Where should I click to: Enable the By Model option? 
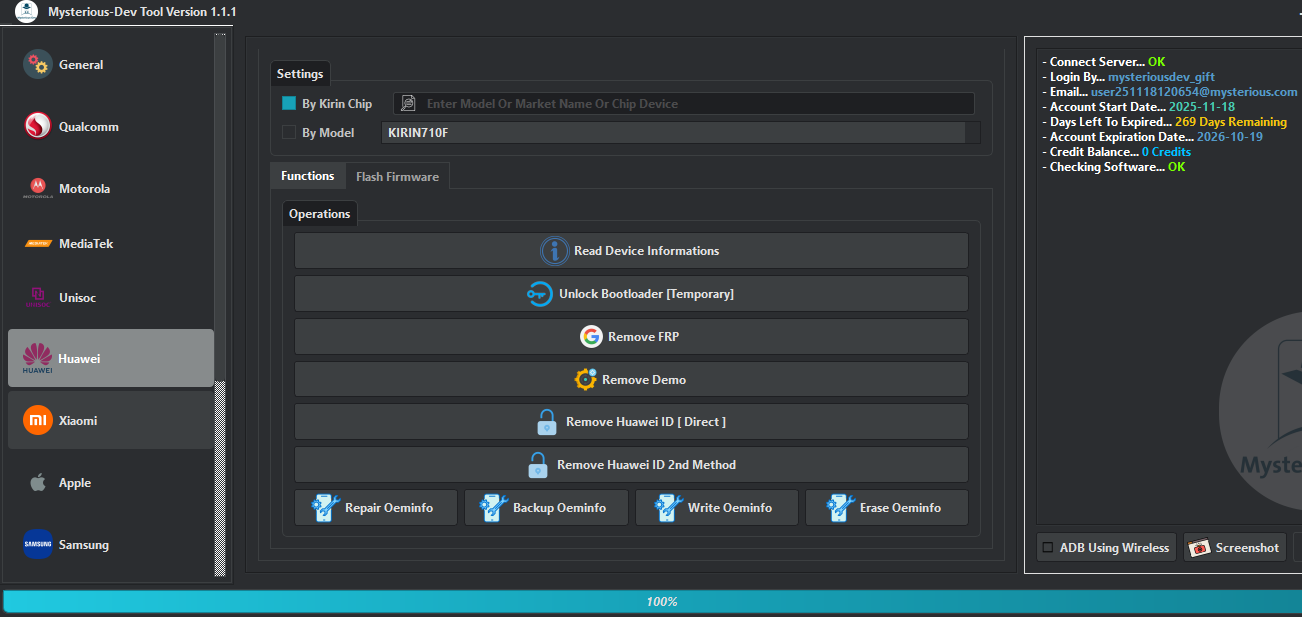pos(289,132)
